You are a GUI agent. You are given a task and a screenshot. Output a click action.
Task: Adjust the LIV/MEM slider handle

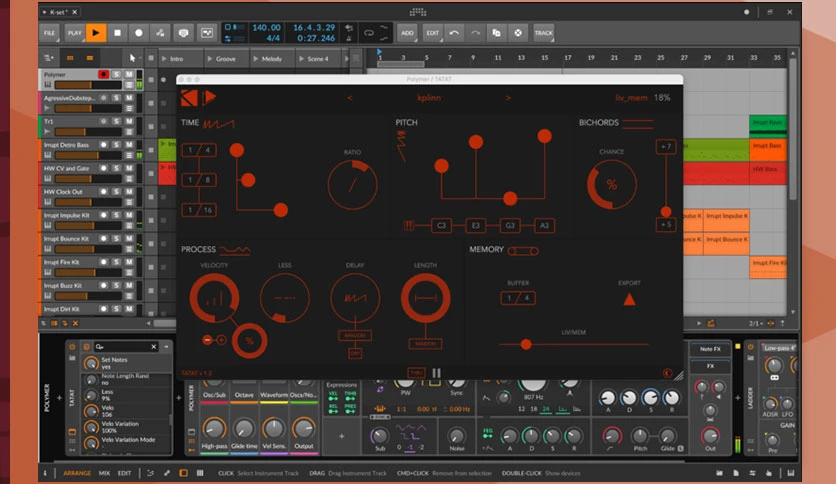click(x=526, y=344)
